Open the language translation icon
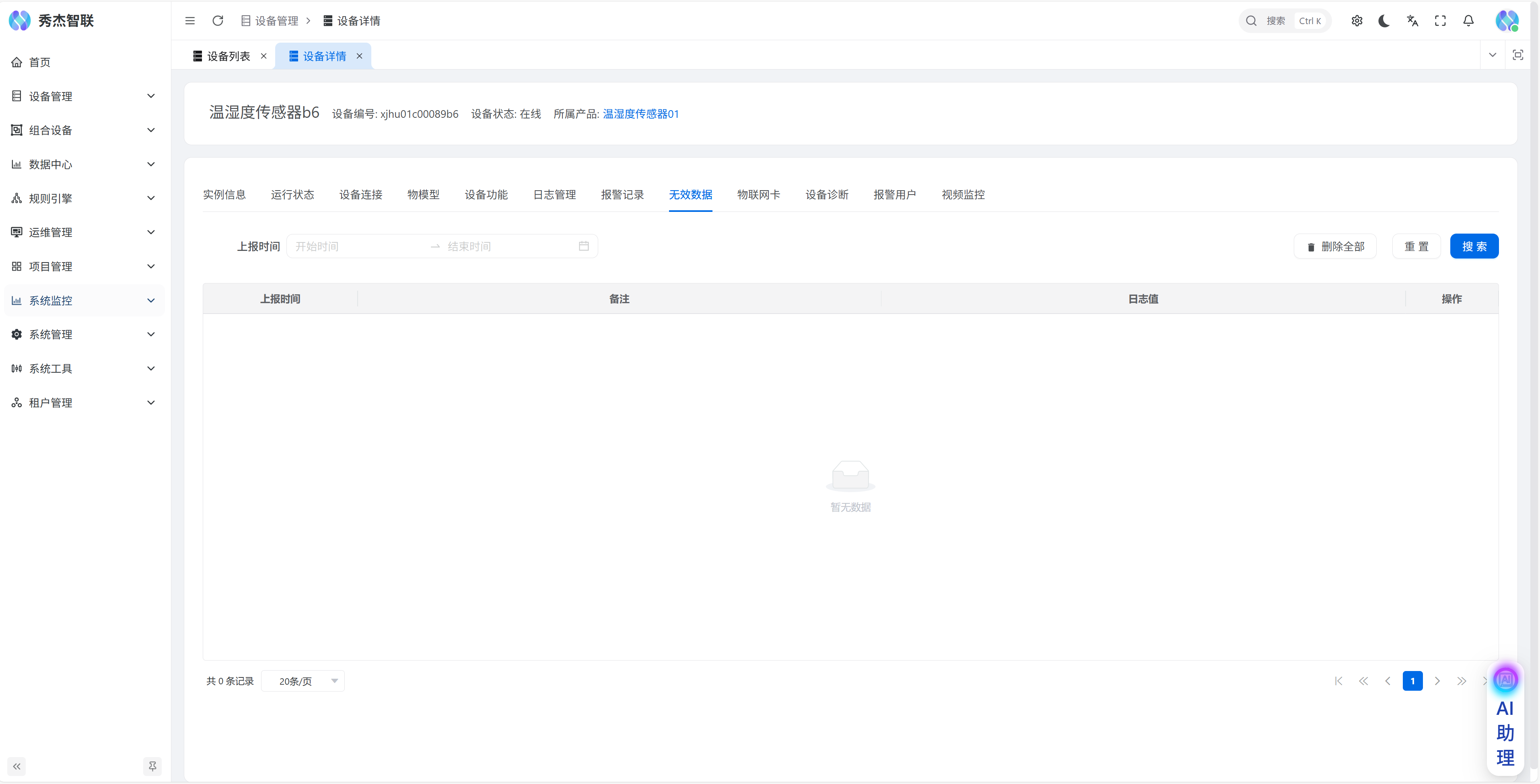Screen dimensions: 1540x784 tap(1412, 21)
